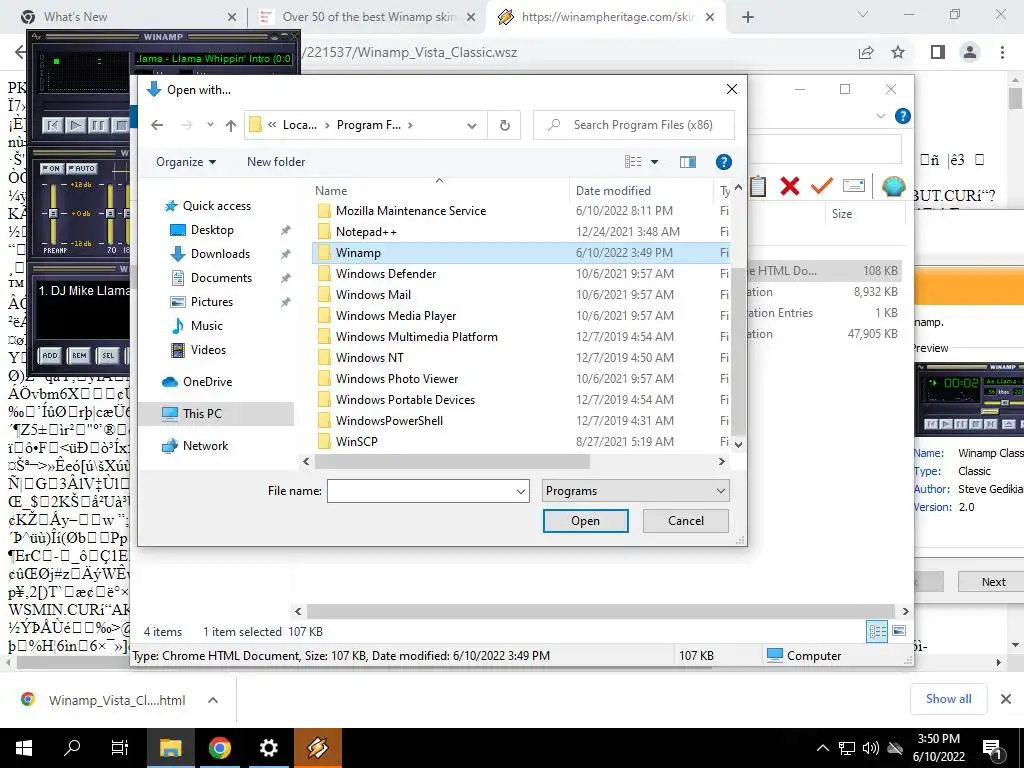Open the Programs file type dropdown

635,491
